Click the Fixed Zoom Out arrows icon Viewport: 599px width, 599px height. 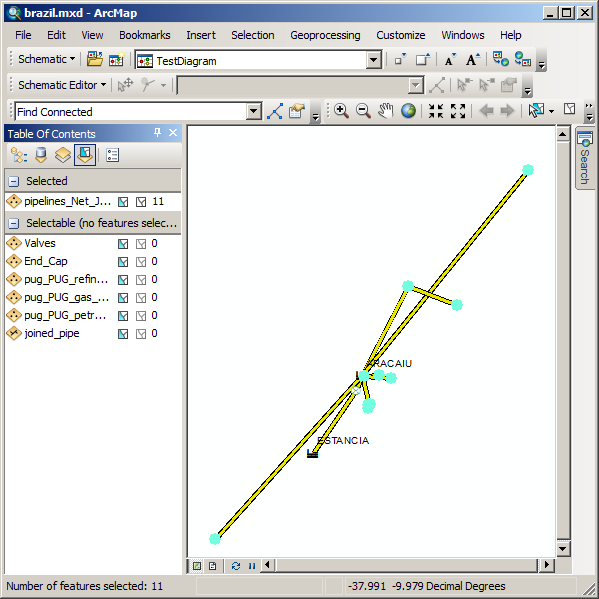[x=458, y=111]
